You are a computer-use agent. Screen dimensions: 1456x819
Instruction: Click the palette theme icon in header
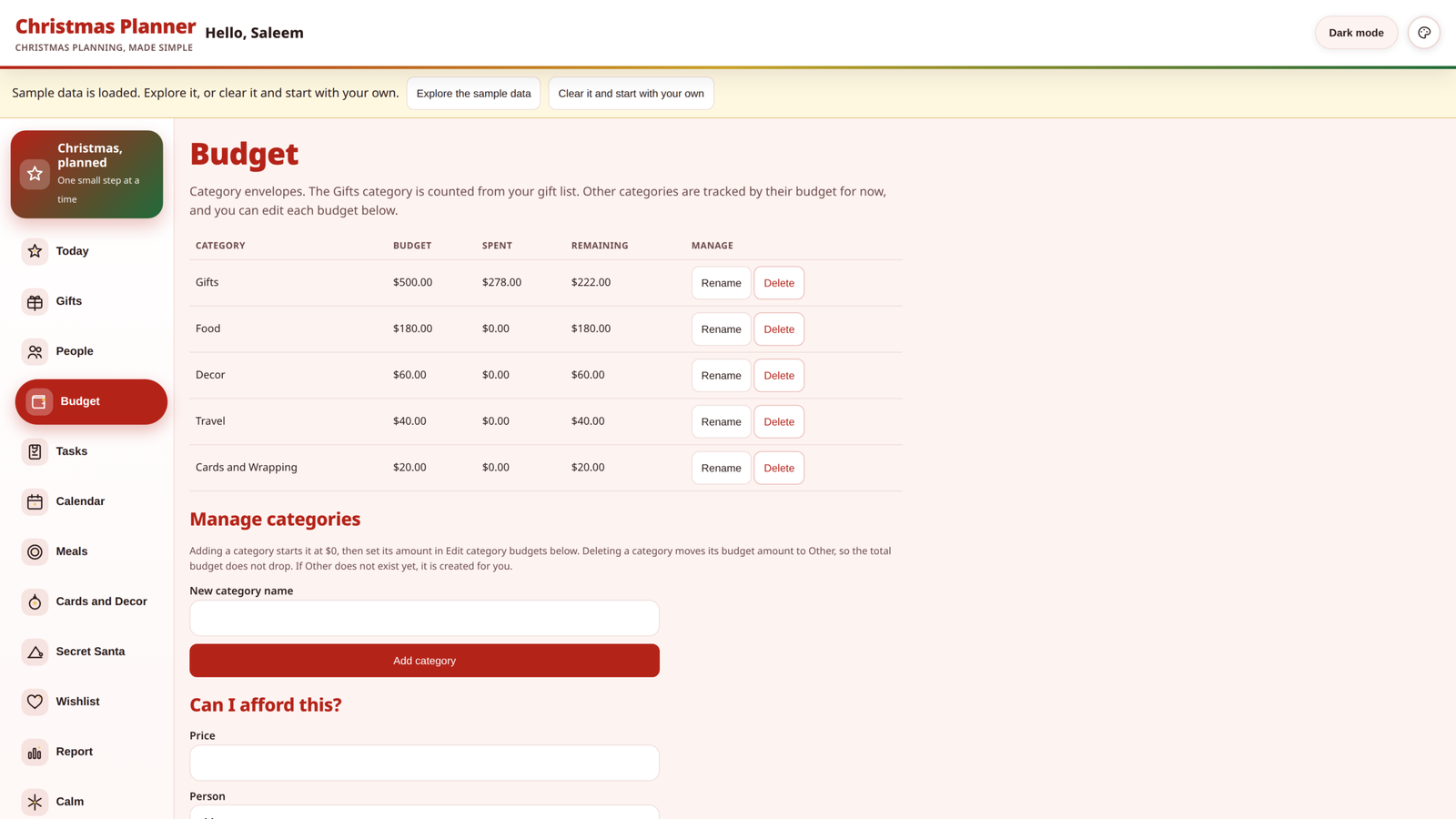coord(1424,33)
